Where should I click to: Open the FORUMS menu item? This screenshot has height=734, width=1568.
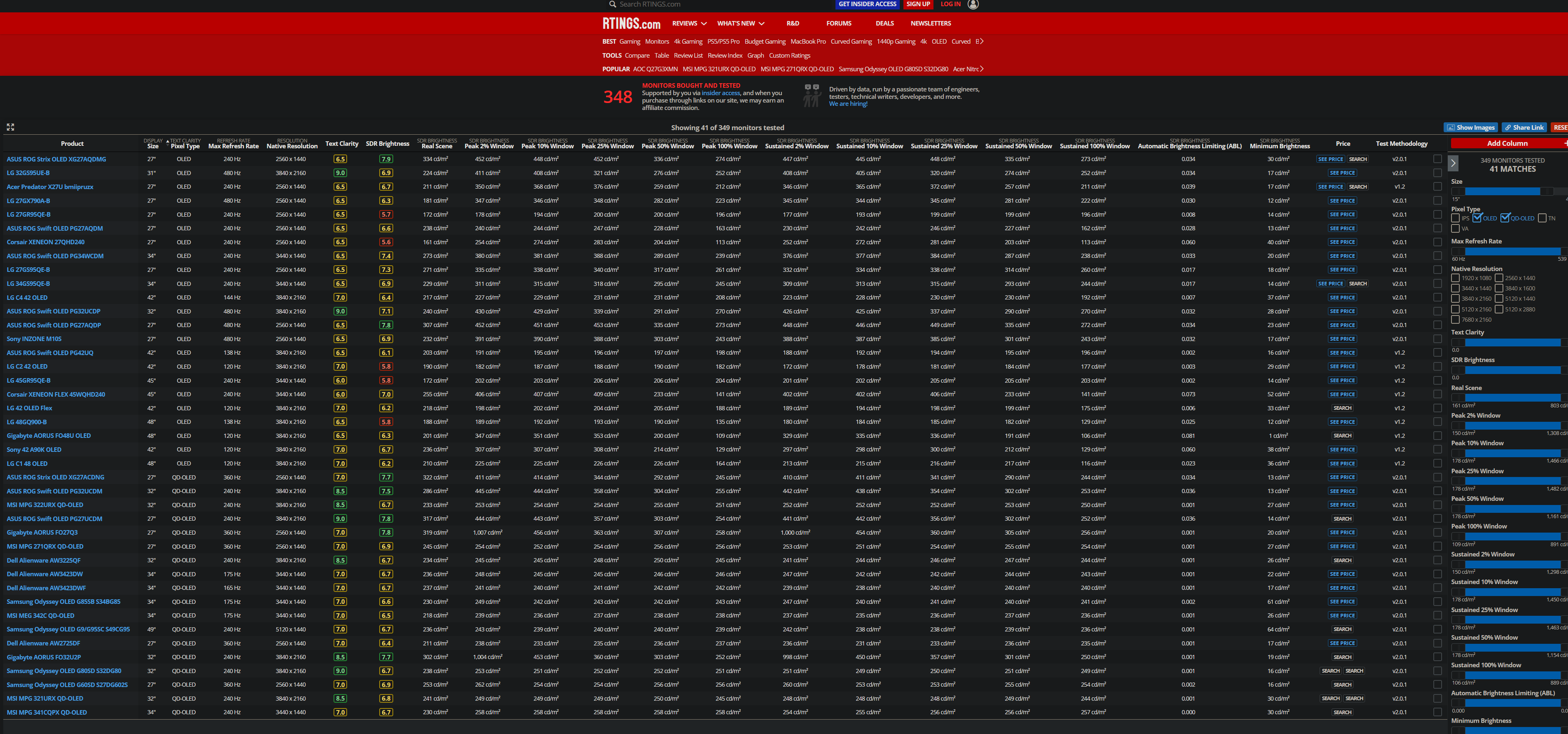838,23
